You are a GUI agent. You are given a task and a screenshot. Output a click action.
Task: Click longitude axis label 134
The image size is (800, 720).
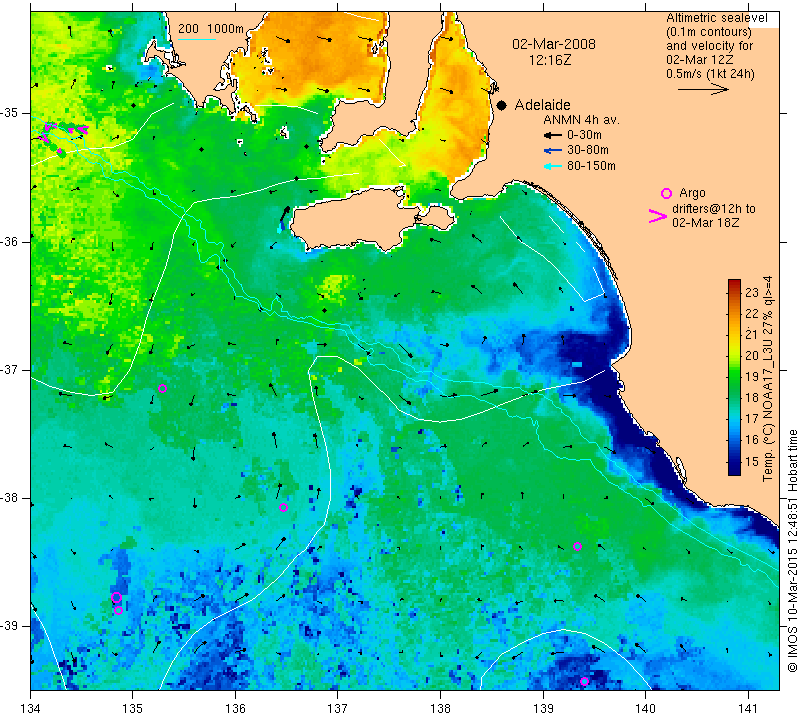(x=31, y=709)
